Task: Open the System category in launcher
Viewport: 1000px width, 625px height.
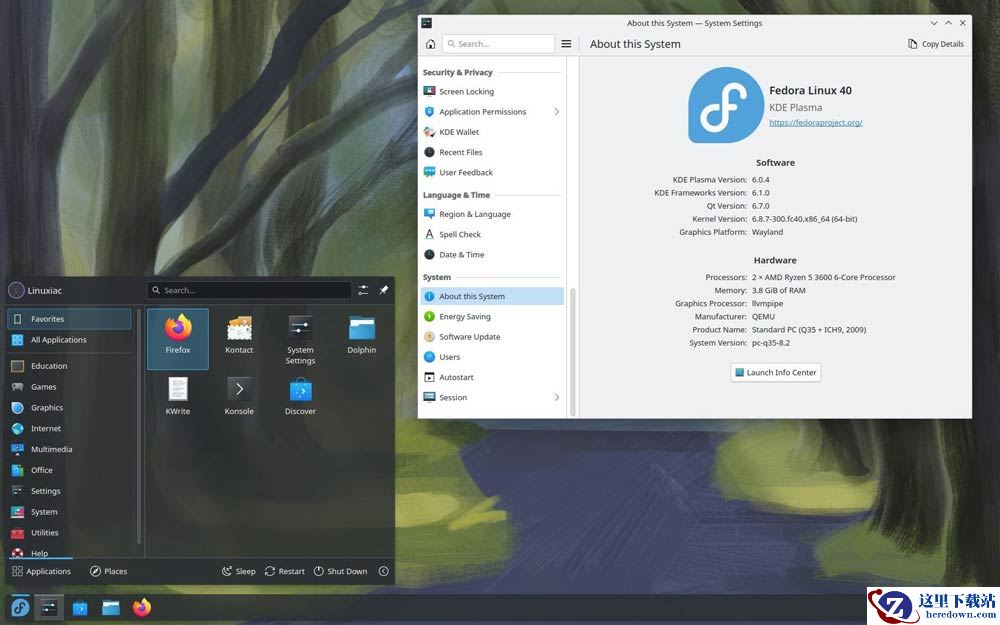Action: pyautogui.click(x=69, y=512)
